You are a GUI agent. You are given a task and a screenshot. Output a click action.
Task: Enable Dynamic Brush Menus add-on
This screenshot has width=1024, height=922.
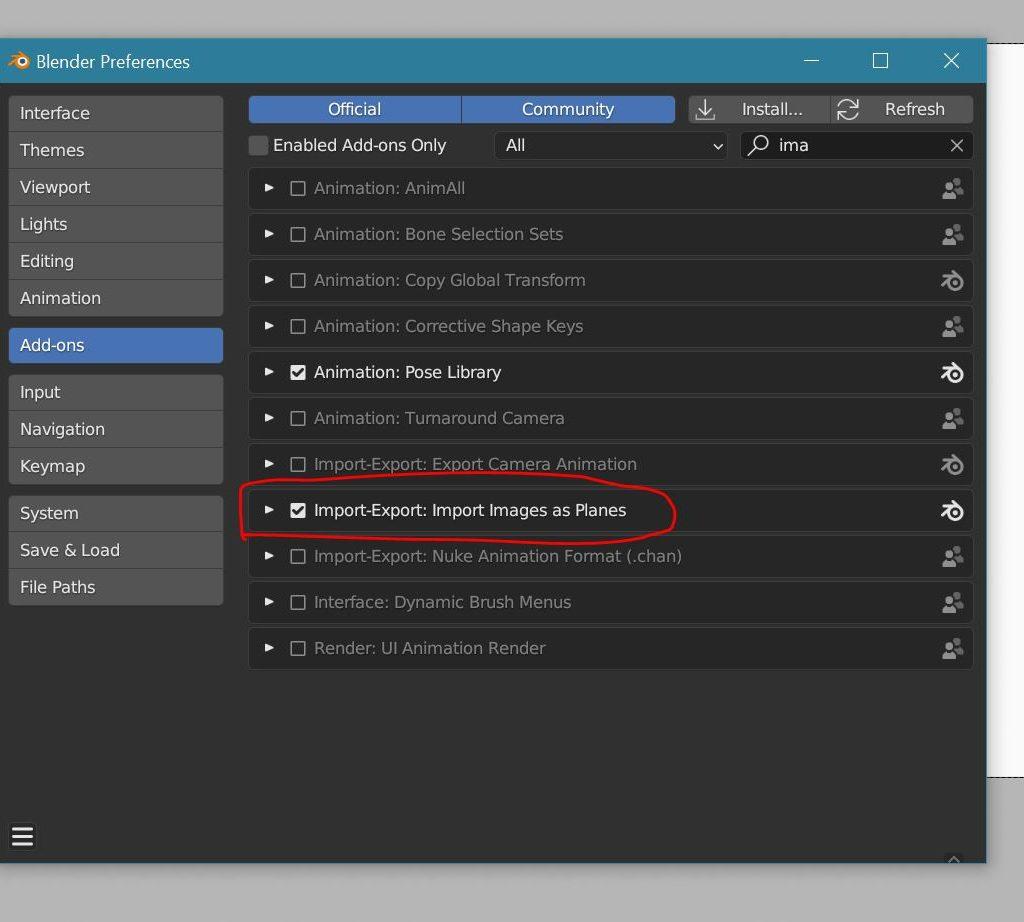[298, 603]
